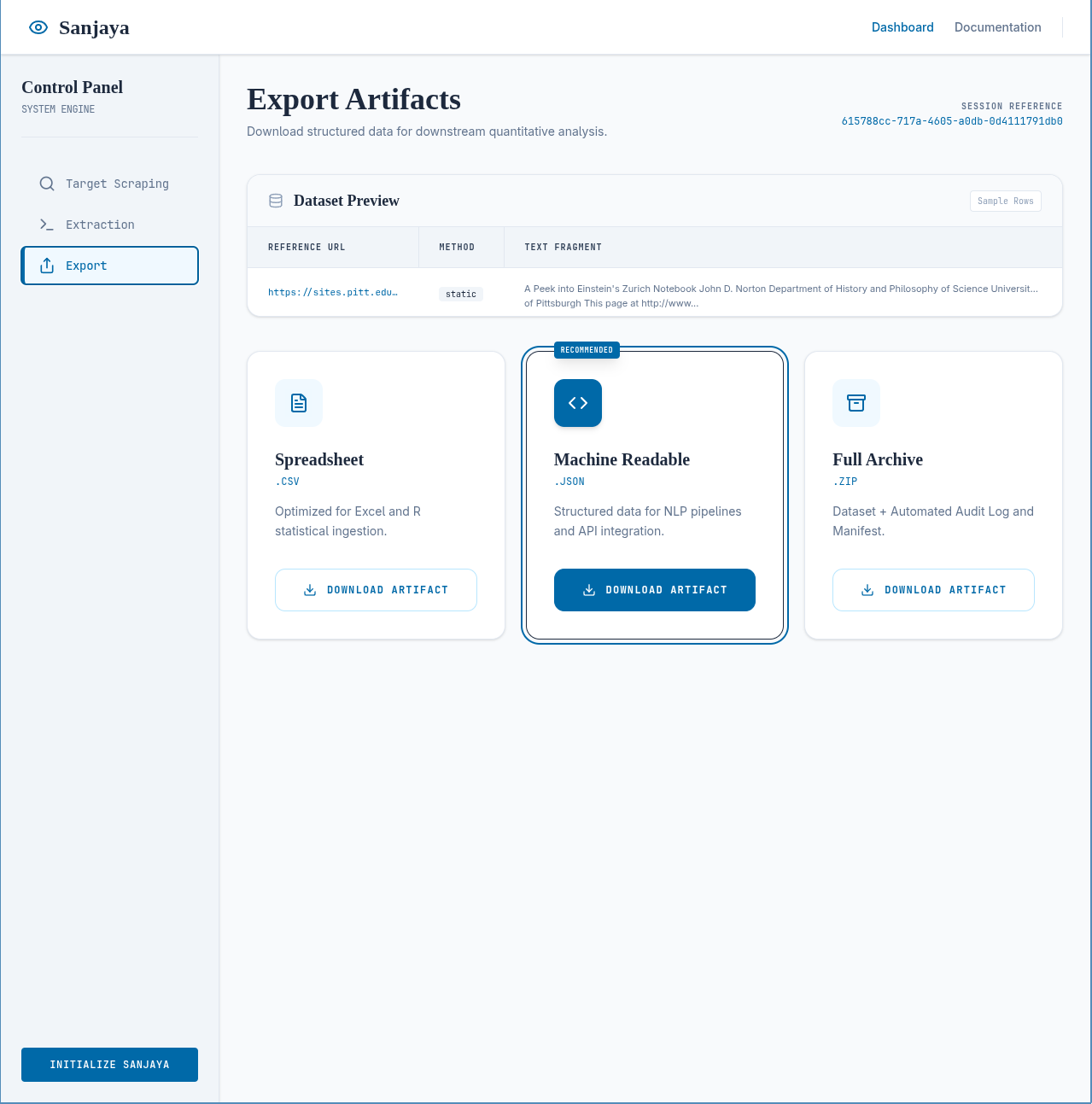This screenshot has width=1092, height=1104.
Task: Click the Control Panel heading
Action: (72, 87)
